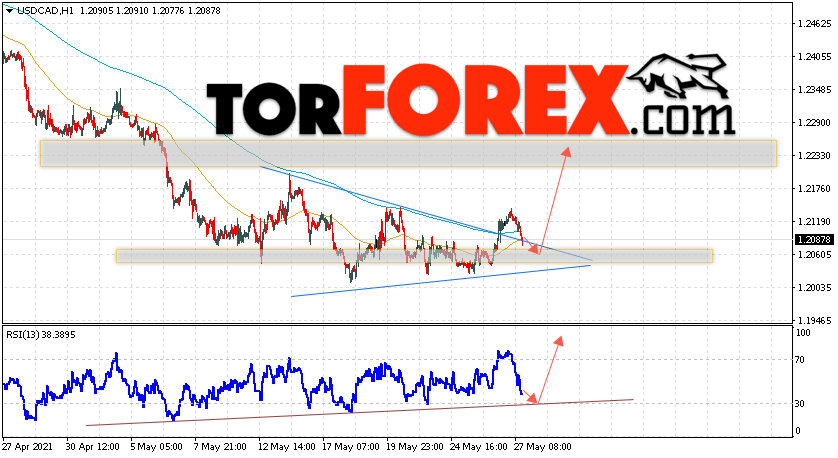Click the 30 Apr 12:00 time label
Image resolution: width=838 pixels, height=458 pixels.
pyautogui.click(x=92, y=447)
